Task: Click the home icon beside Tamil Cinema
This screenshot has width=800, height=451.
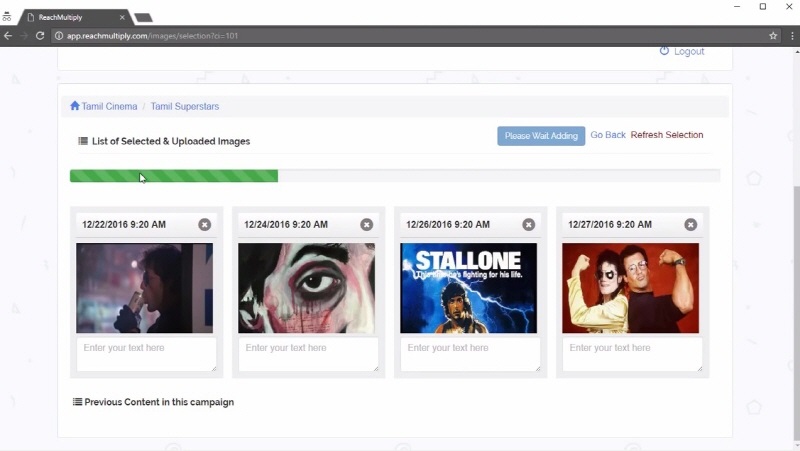Action: [75, 106]
